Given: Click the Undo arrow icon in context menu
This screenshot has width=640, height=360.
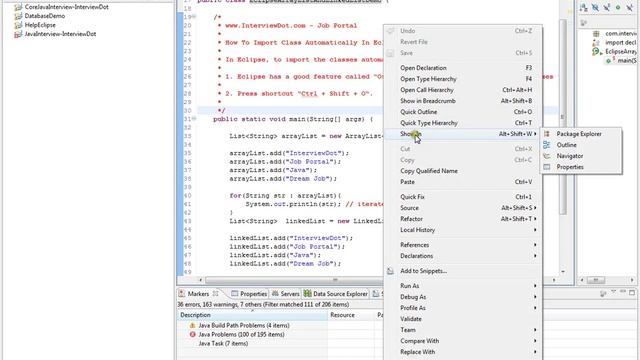Looking at the screenshot, I should click(391, 31).
